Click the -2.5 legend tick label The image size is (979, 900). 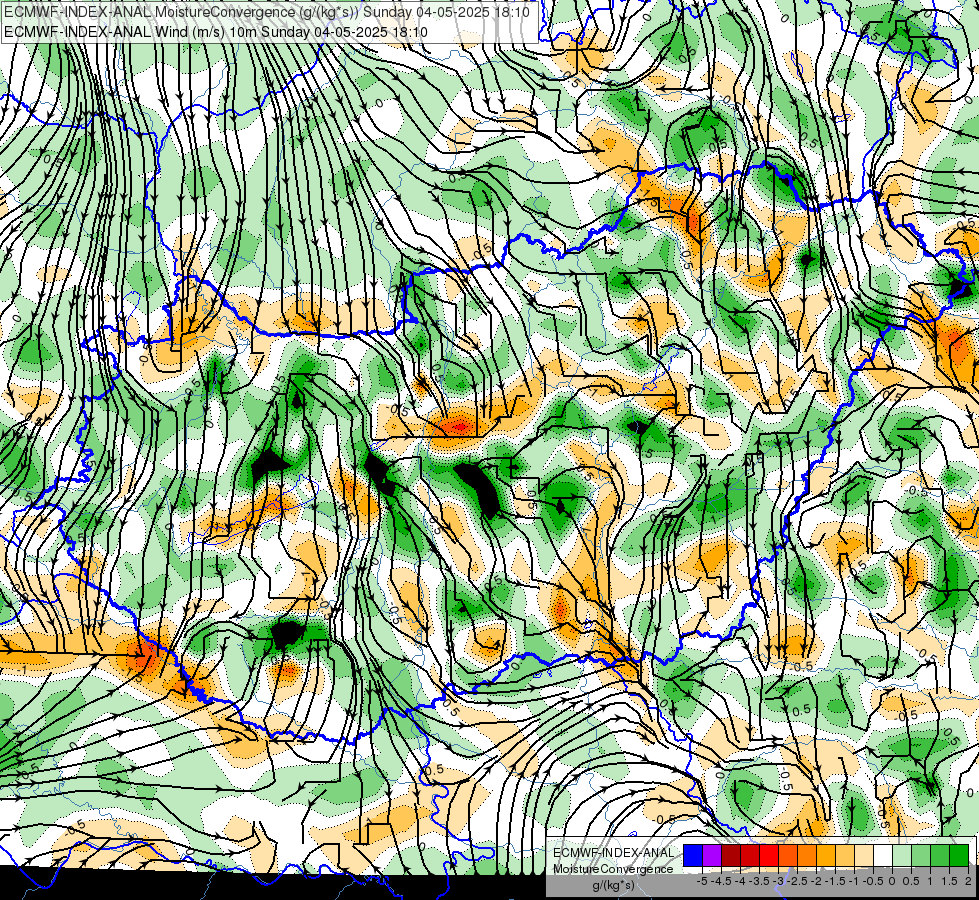tap(799, 881)
